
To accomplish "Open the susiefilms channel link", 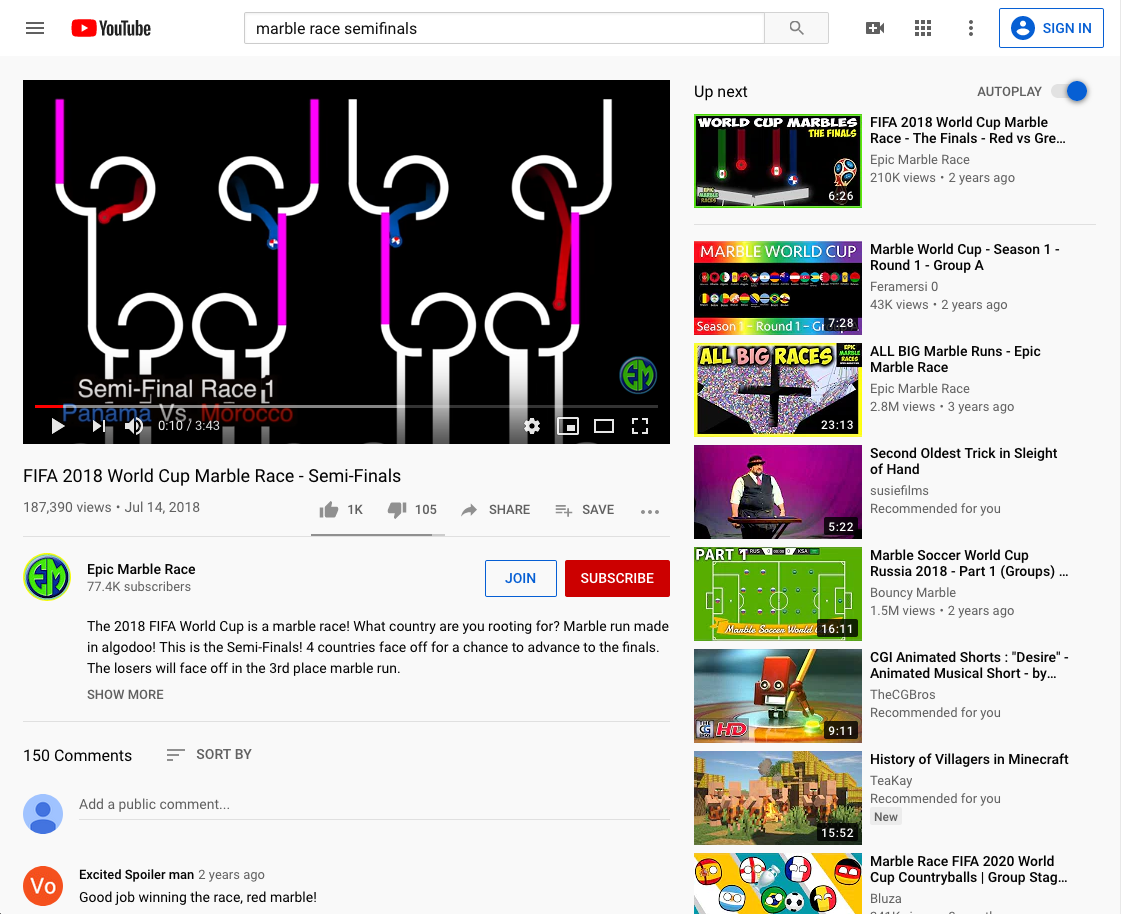I will [899, 491].
